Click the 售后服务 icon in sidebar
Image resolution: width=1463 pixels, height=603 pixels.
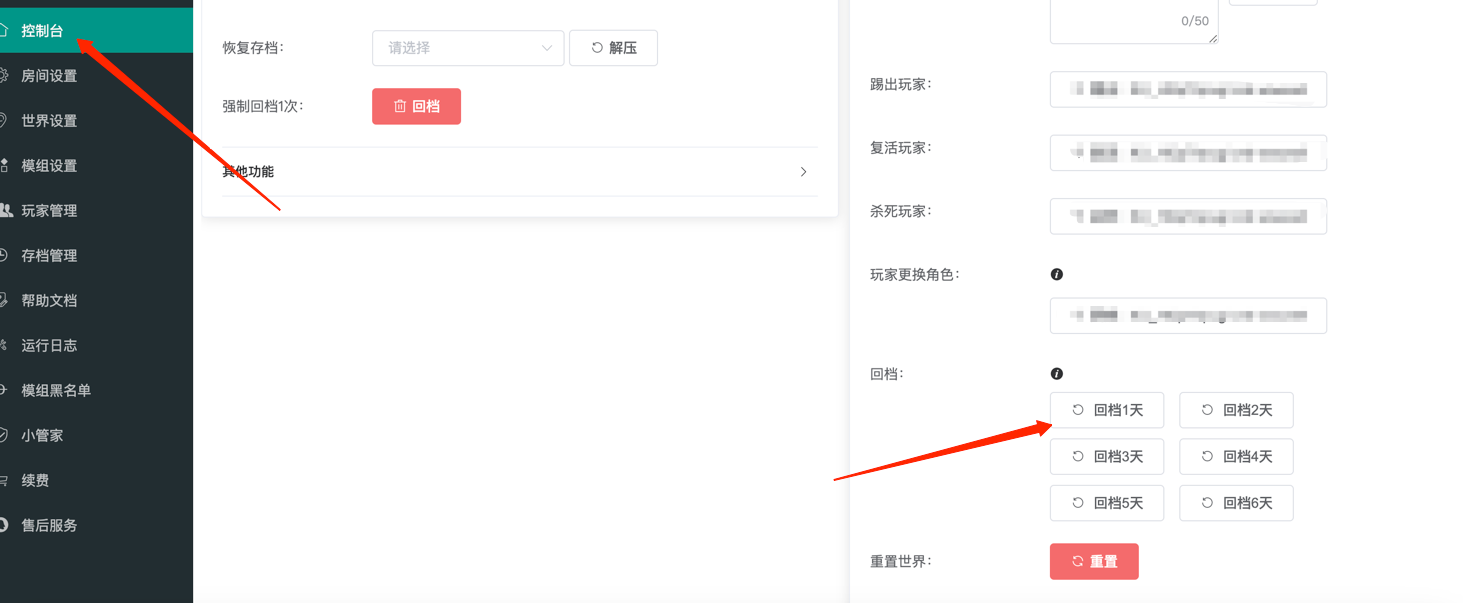(x=5, y=526)
